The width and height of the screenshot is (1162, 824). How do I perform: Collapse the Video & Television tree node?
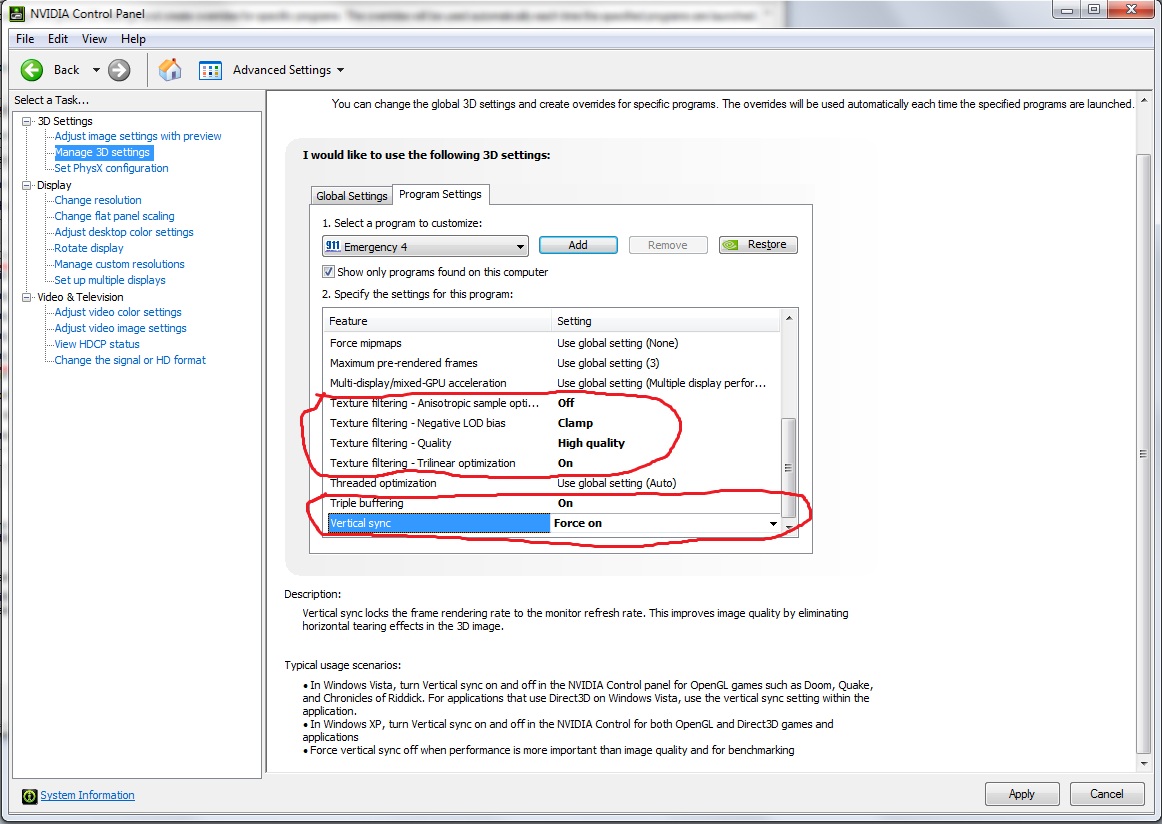pos(27,297)
